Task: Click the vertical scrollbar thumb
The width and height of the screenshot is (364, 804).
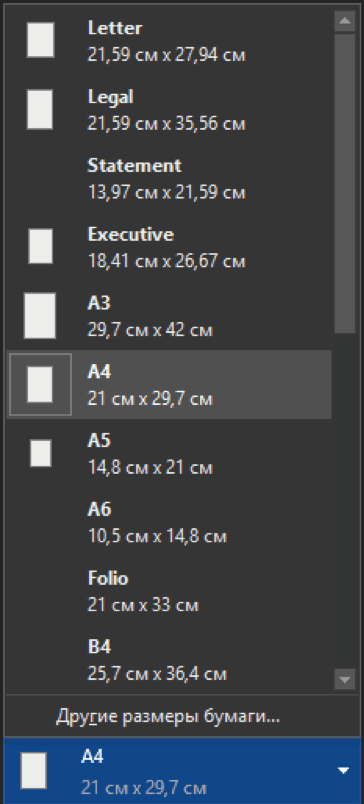Action: [x=345, y=184]
